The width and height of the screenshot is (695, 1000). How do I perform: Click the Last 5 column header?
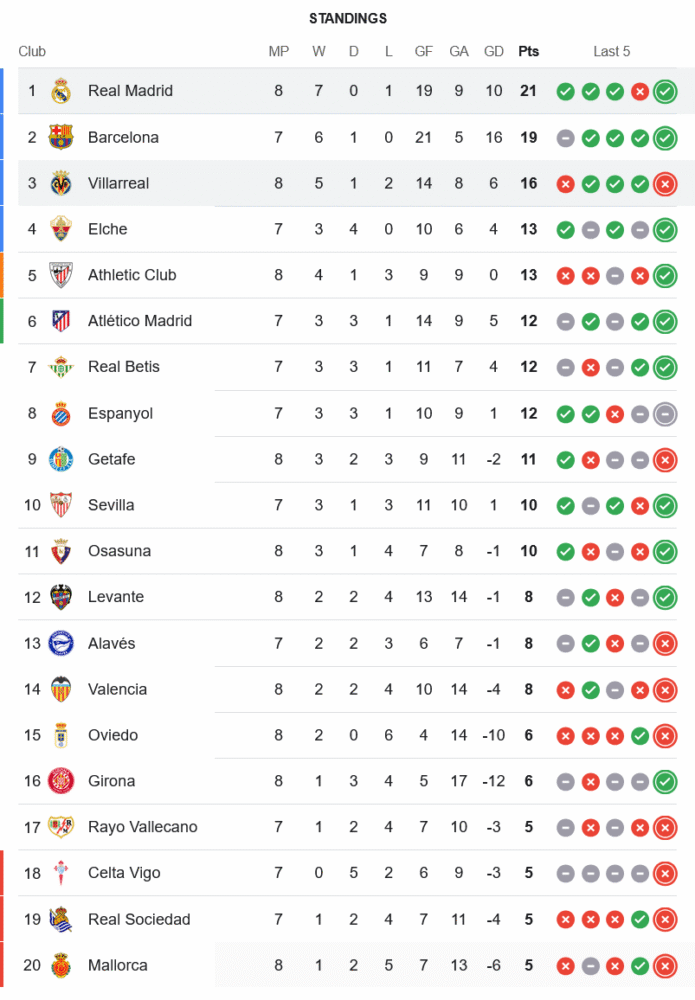click(x=612, y=52)
